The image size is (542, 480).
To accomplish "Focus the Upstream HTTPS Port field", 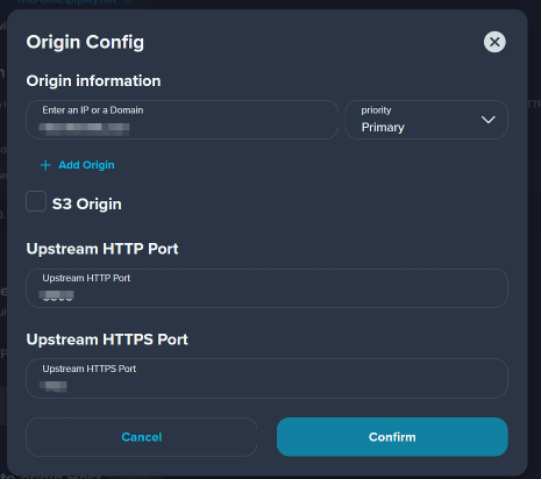I will point(267,378).
